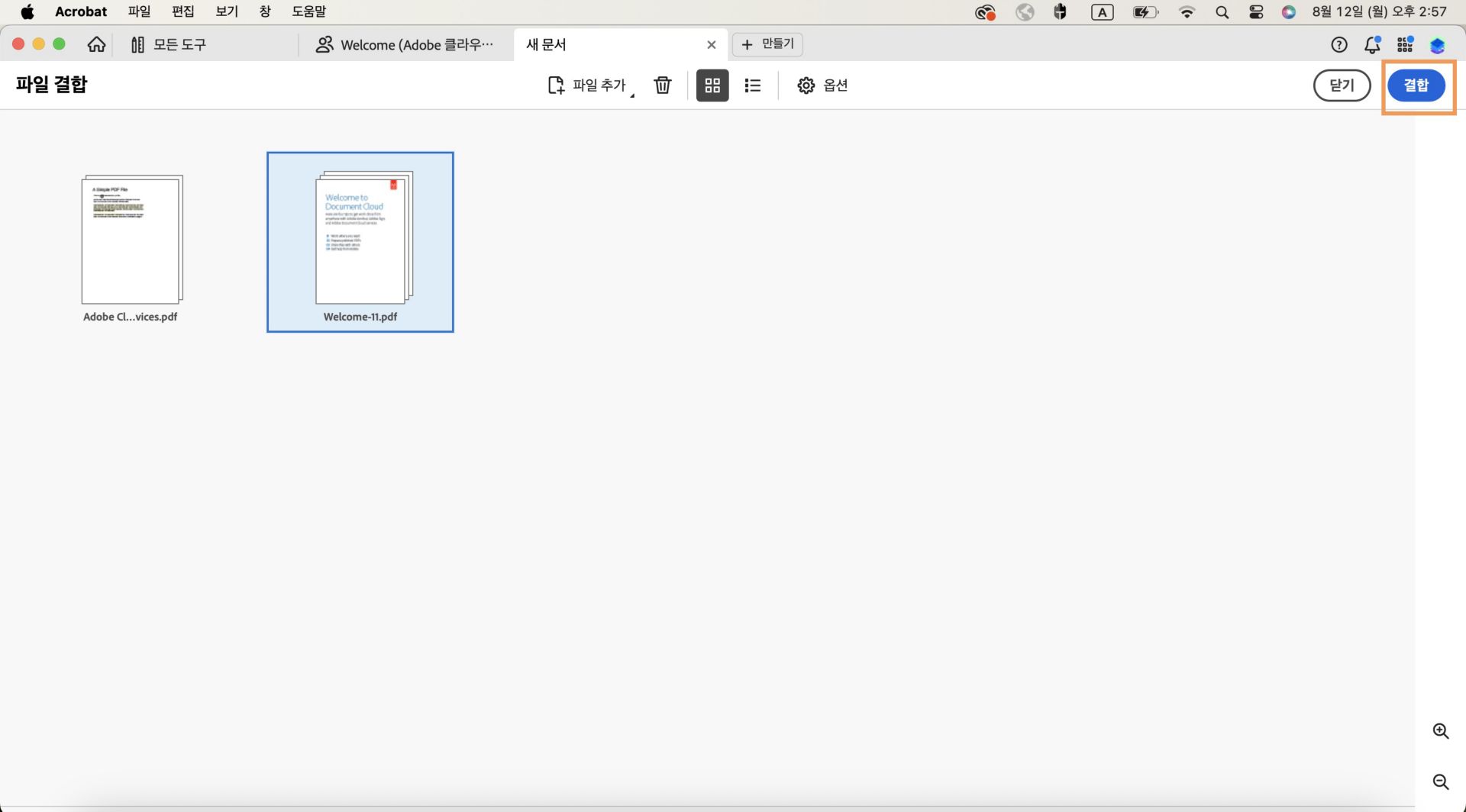
Task: Switch to the Welcome (Adobe 클라우…) tab
Action: coord(405,44)
